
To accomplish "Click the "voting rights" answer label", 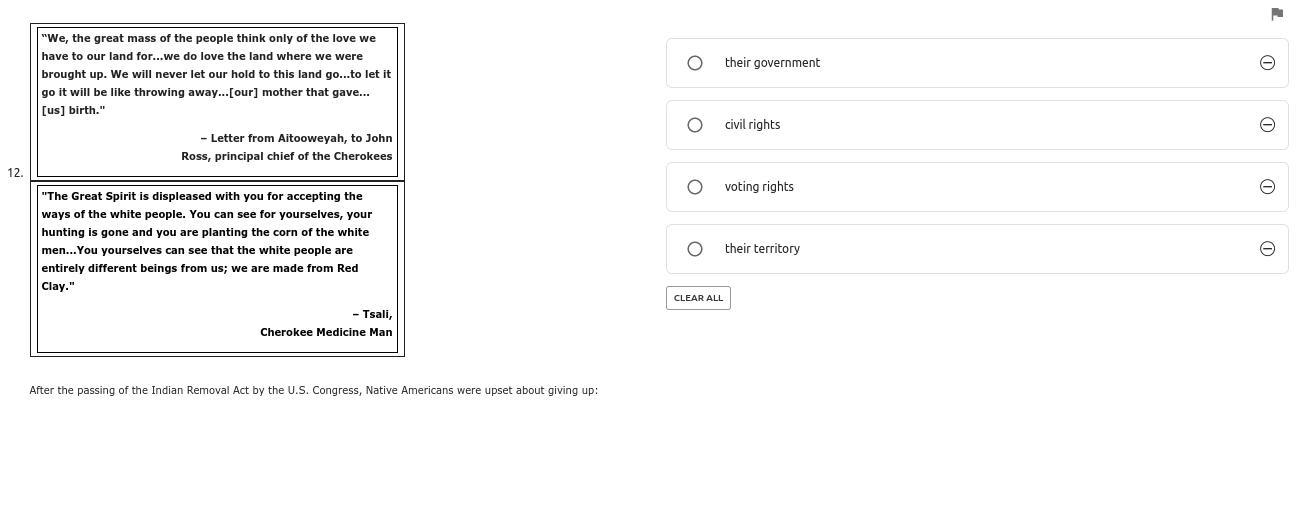I will coord(759,187).
